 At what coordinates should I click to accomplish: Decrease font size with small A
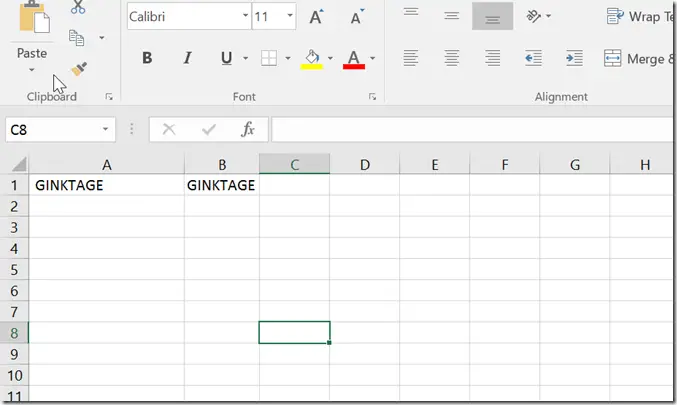pos(357,17)
